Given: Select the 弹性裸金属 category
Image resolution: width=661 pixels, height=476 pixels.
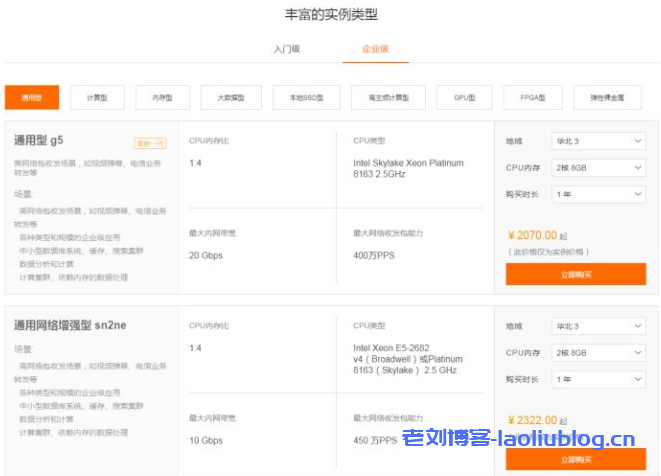Looking at the screenshot, I should point(607,98).
